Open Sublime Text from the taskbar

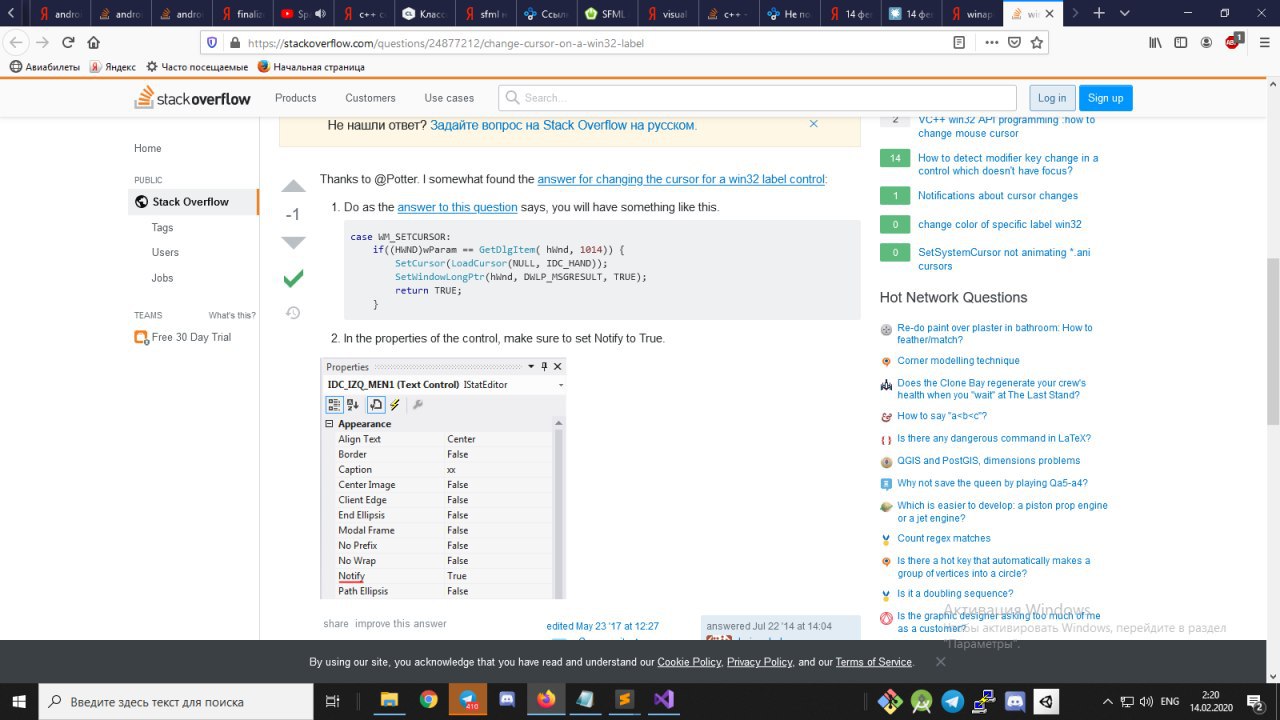click(624, 700)
